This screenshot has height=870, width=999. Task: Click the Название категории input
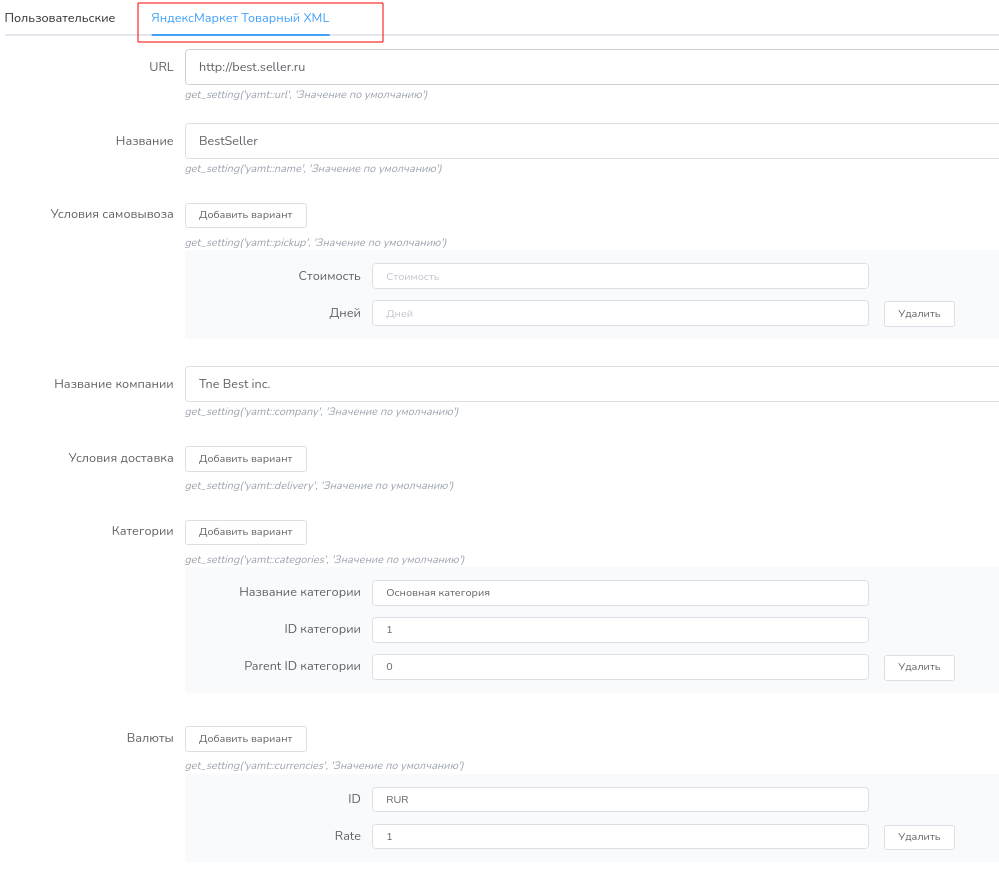click(x=620, y=593)
